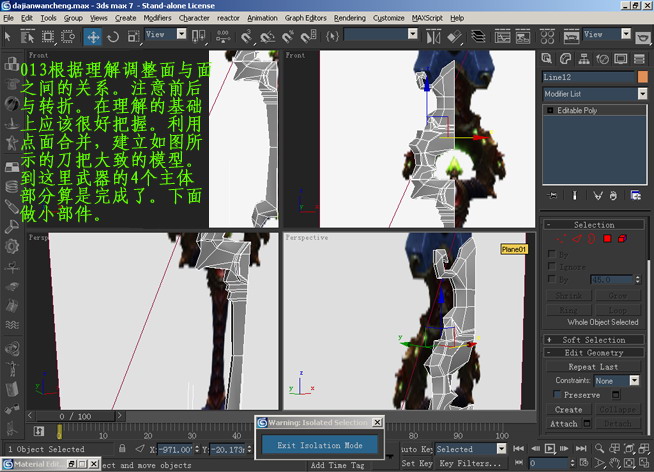Click the object color swatch beside Line12
This screenshot has height=472, width=654.
[x=641, y=76]
